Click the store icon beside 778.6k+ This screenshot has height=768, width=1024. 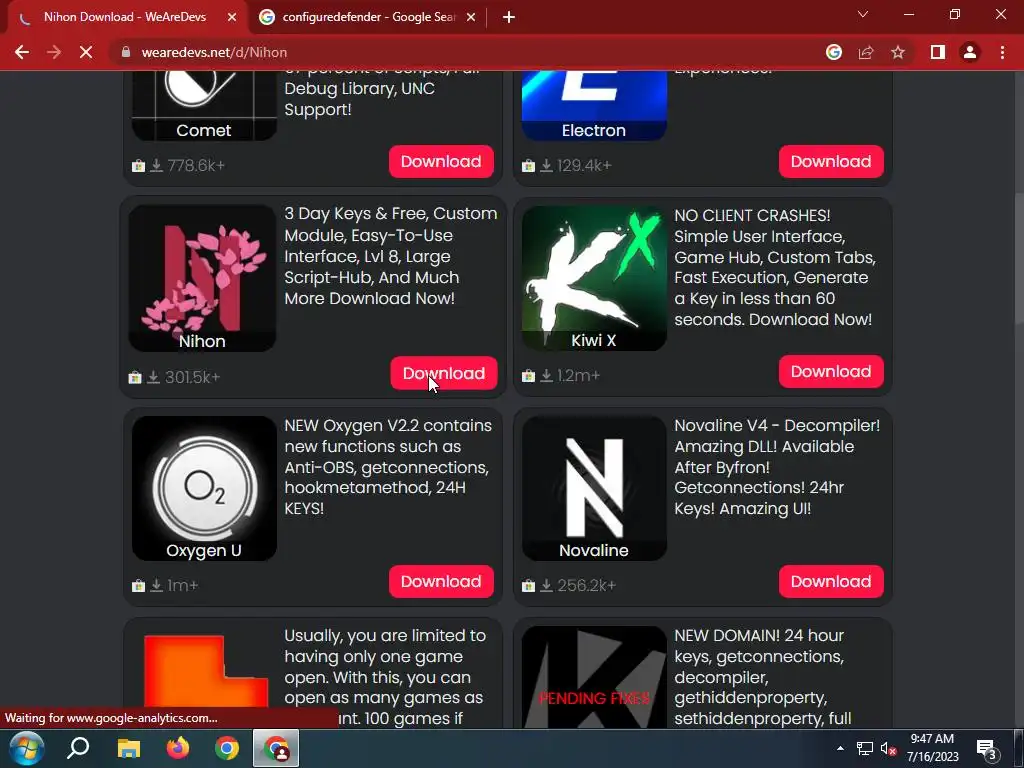tap(138, 166)
